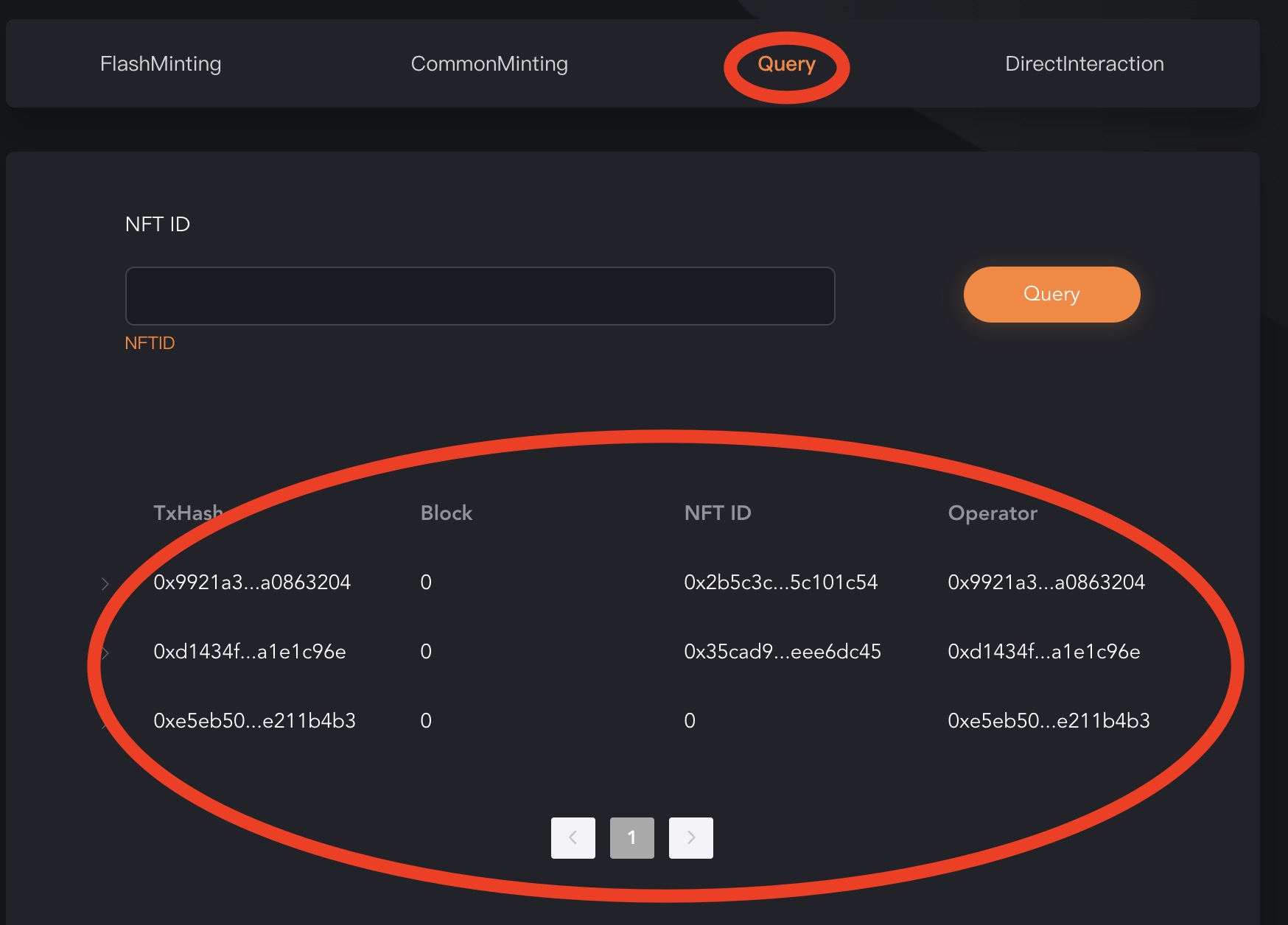Click the previous page arrow
The height and width of the screenshot is (925, 1288).
point(573,837)
